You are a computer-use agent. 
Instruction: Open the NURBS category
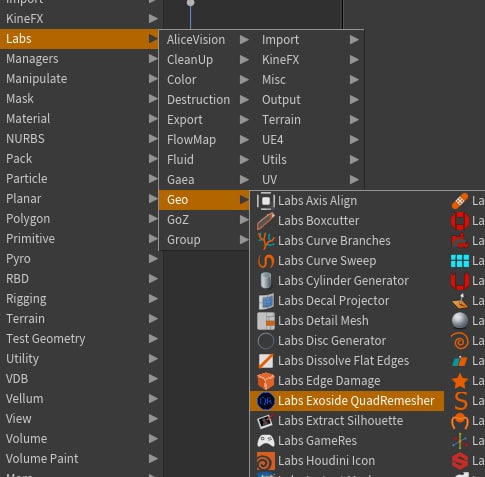[x=79, y=139]
